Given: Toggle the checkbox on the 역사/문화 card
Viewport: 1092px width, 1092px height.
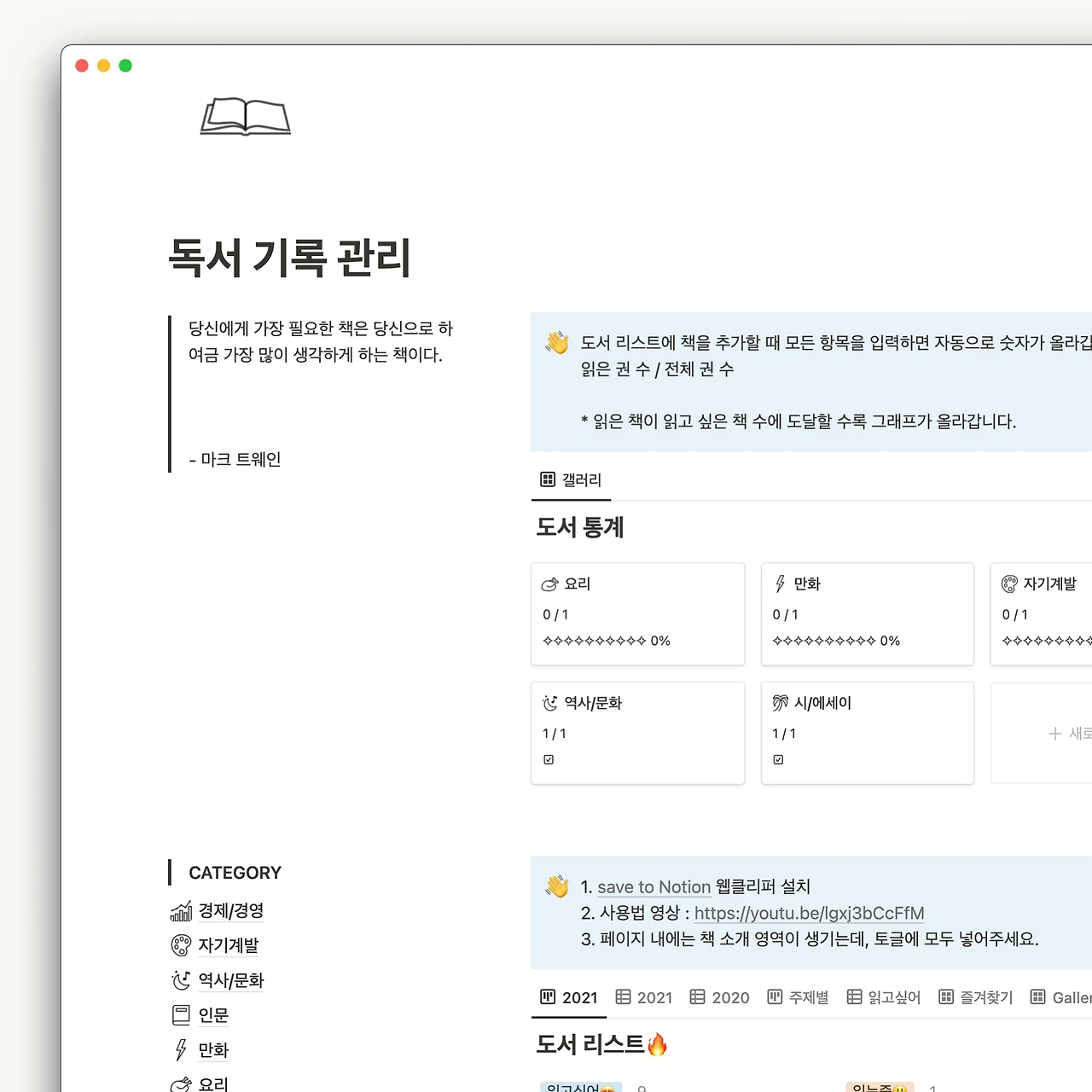Looking at the screenshot, I should tap(549, 759).
